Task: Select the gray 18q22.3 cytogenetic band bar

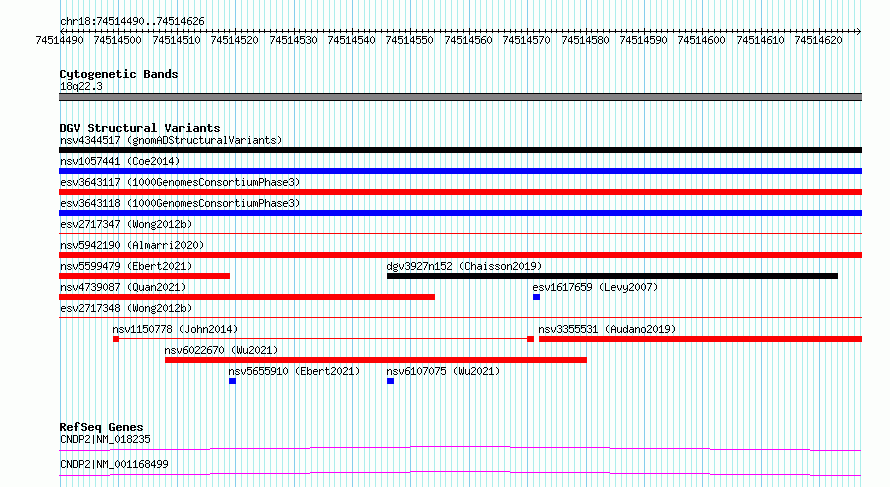Action: 460,97
